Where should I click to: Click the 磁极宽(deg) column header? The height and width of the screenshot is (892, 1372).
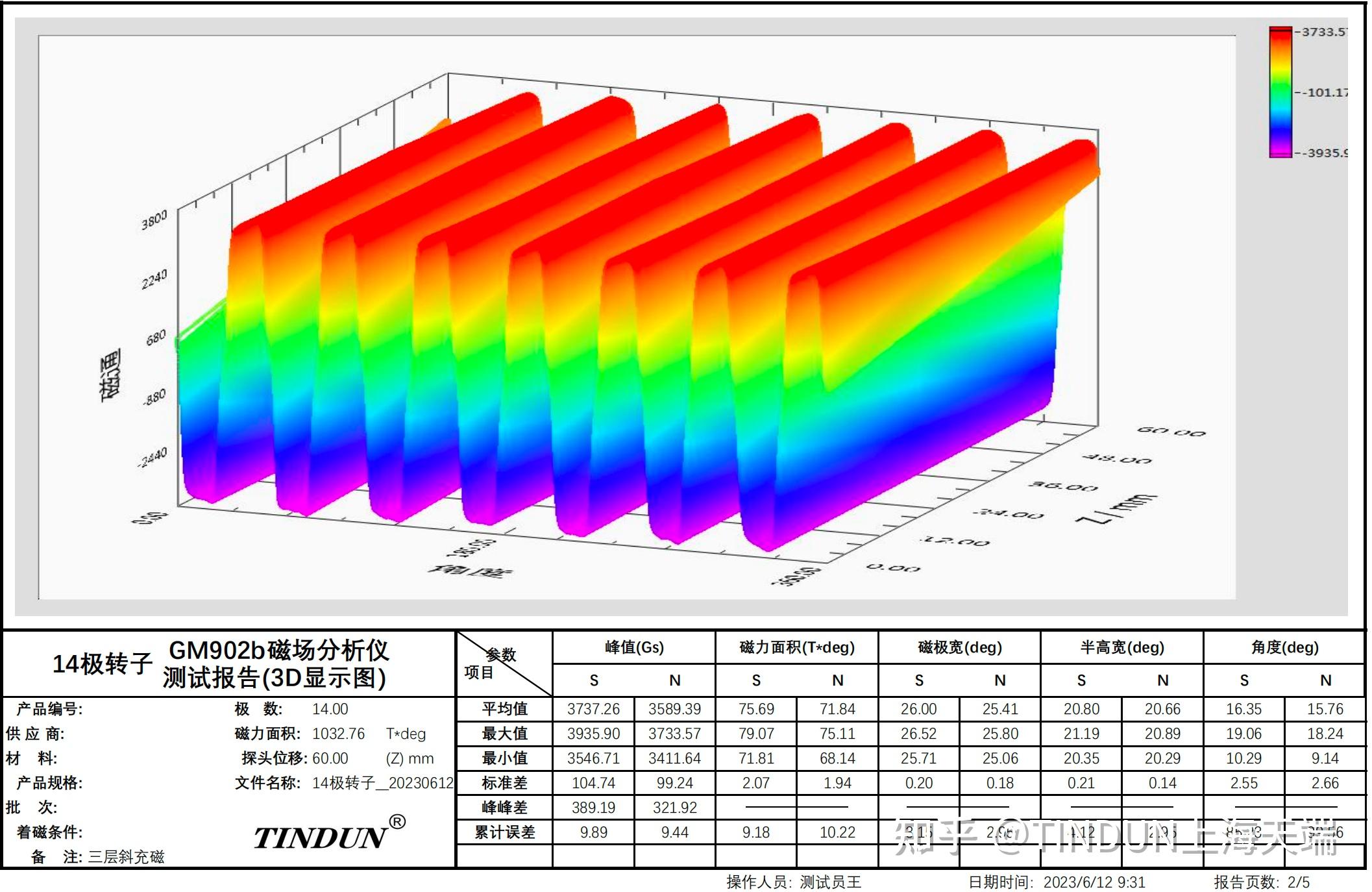point(960,648)
